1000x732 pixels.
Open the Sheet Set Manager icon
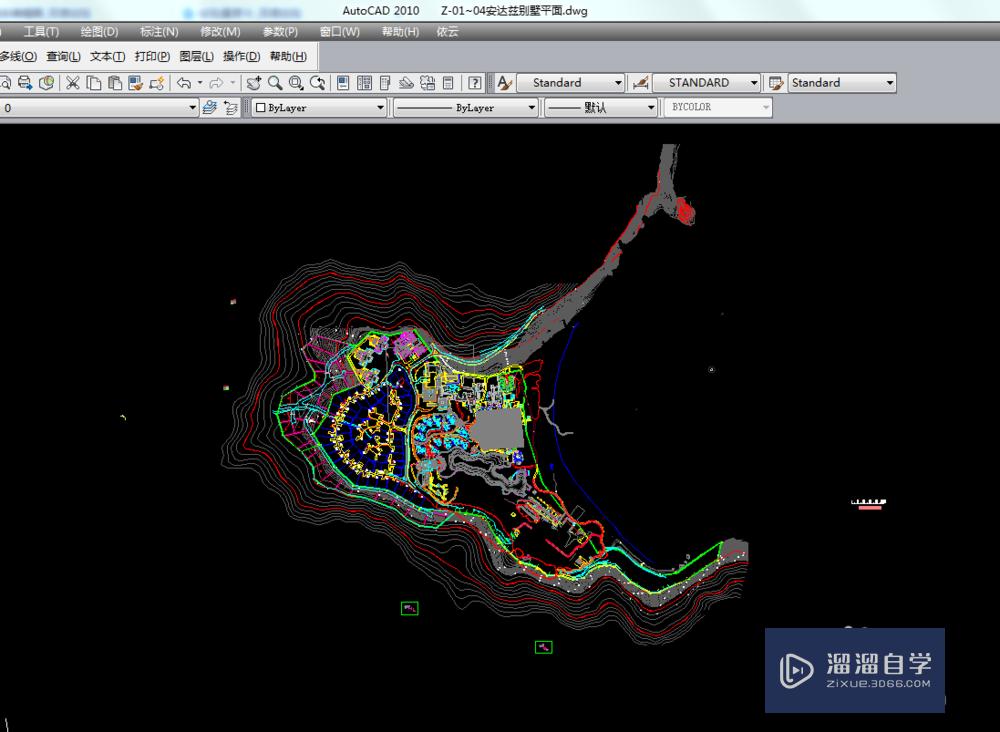tap(406, 83)
